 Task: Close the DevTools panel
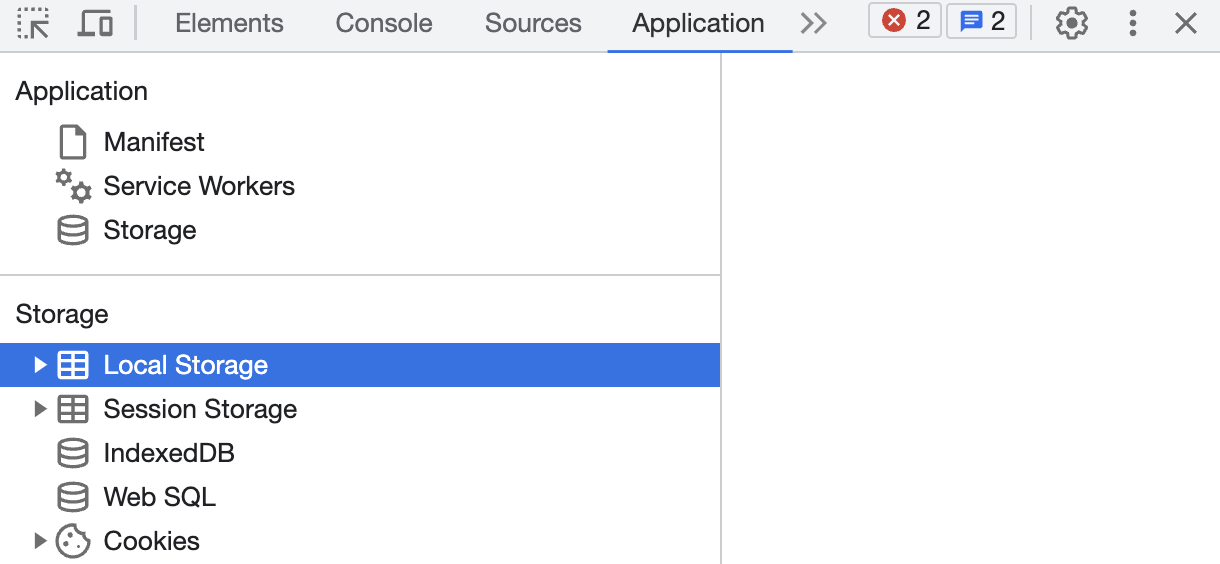click(x=1186, y=23)
